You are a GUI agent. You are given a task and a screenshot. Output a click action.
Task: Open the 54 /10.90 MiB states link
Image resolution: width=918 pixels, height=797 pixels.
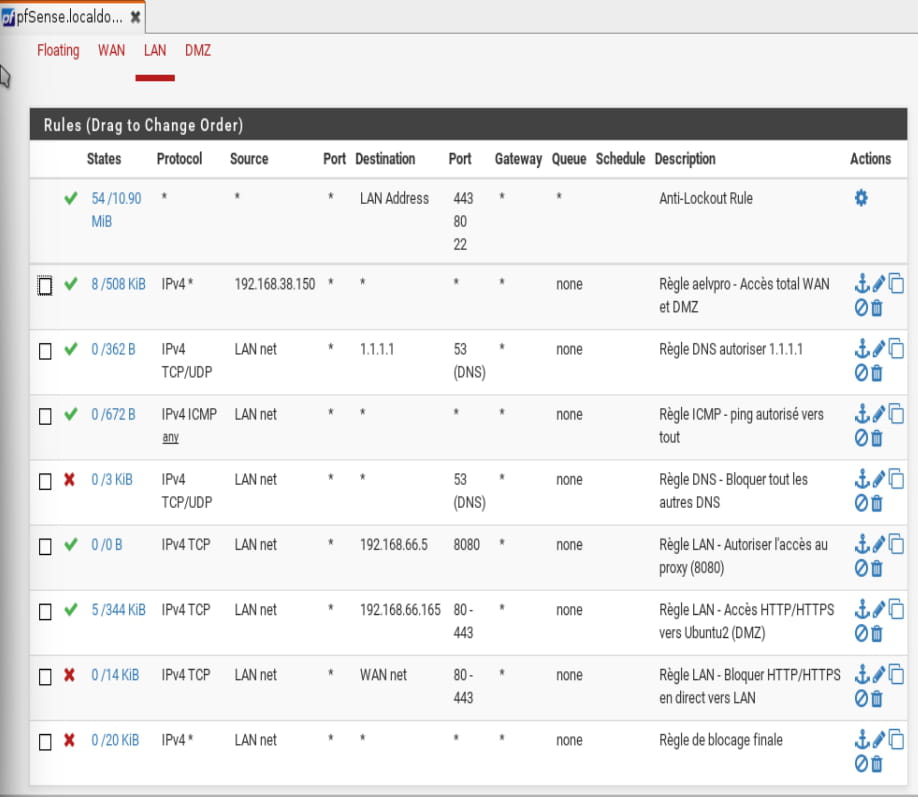116,209
